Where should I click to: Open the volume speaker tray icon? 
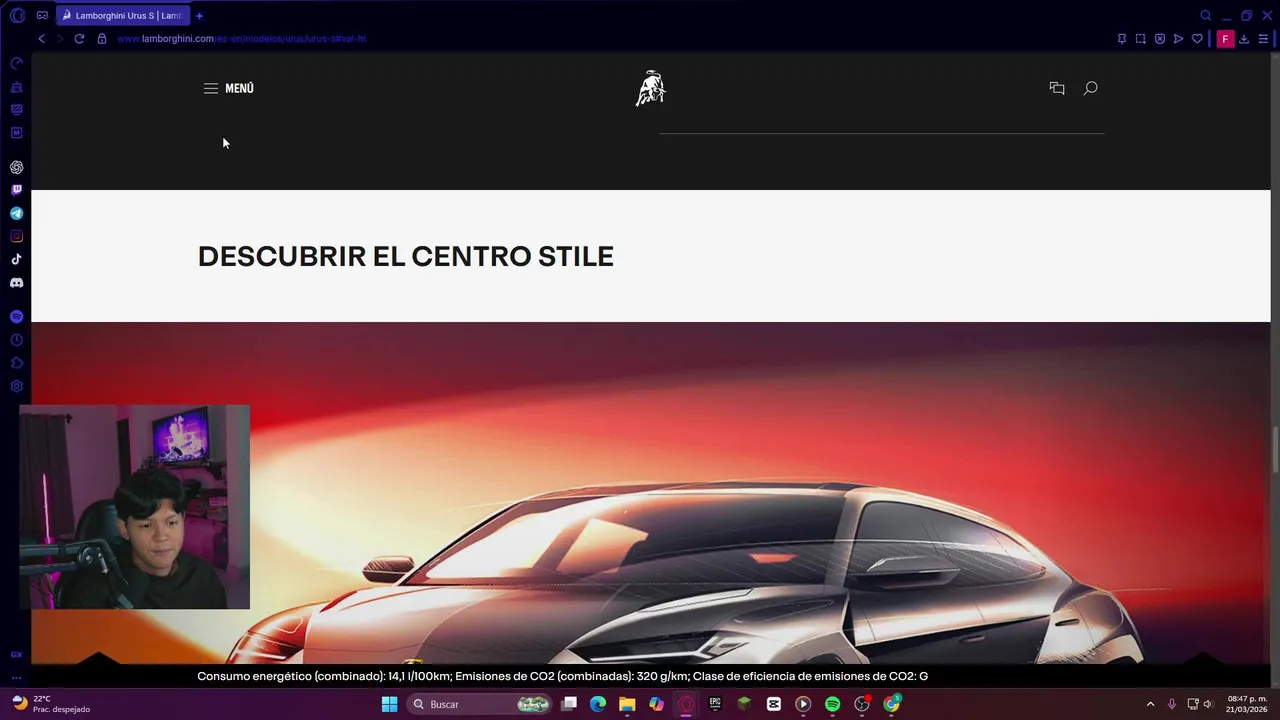(x=1208, y=704)
